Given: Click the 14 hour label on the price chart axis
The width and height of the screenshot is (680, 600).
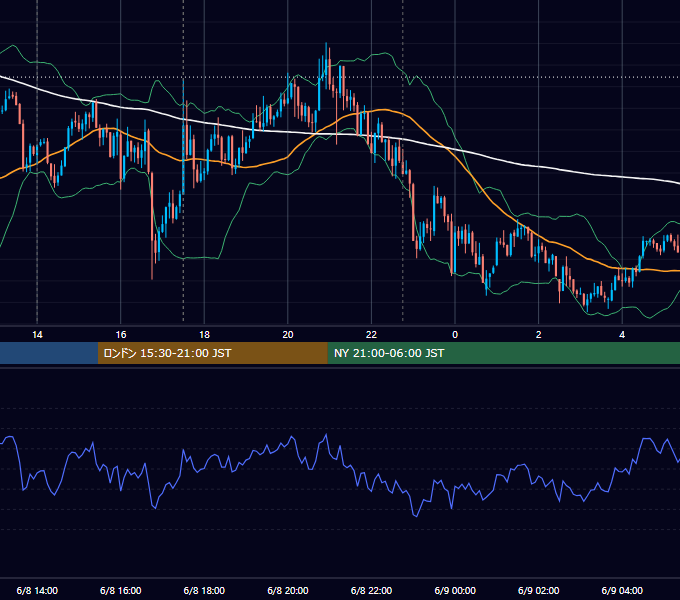Looking at the screenshot, I should tap(37, 335).
